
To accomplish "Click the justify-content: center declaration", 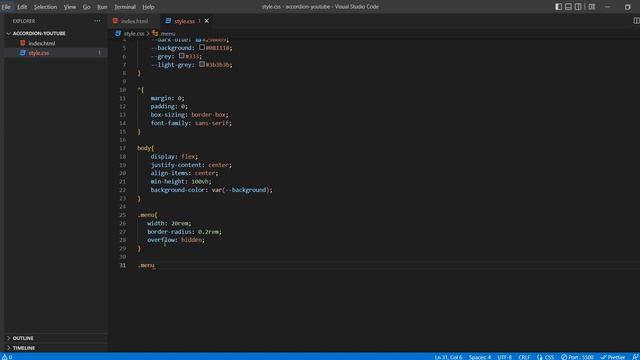I will tap(191, 165).
